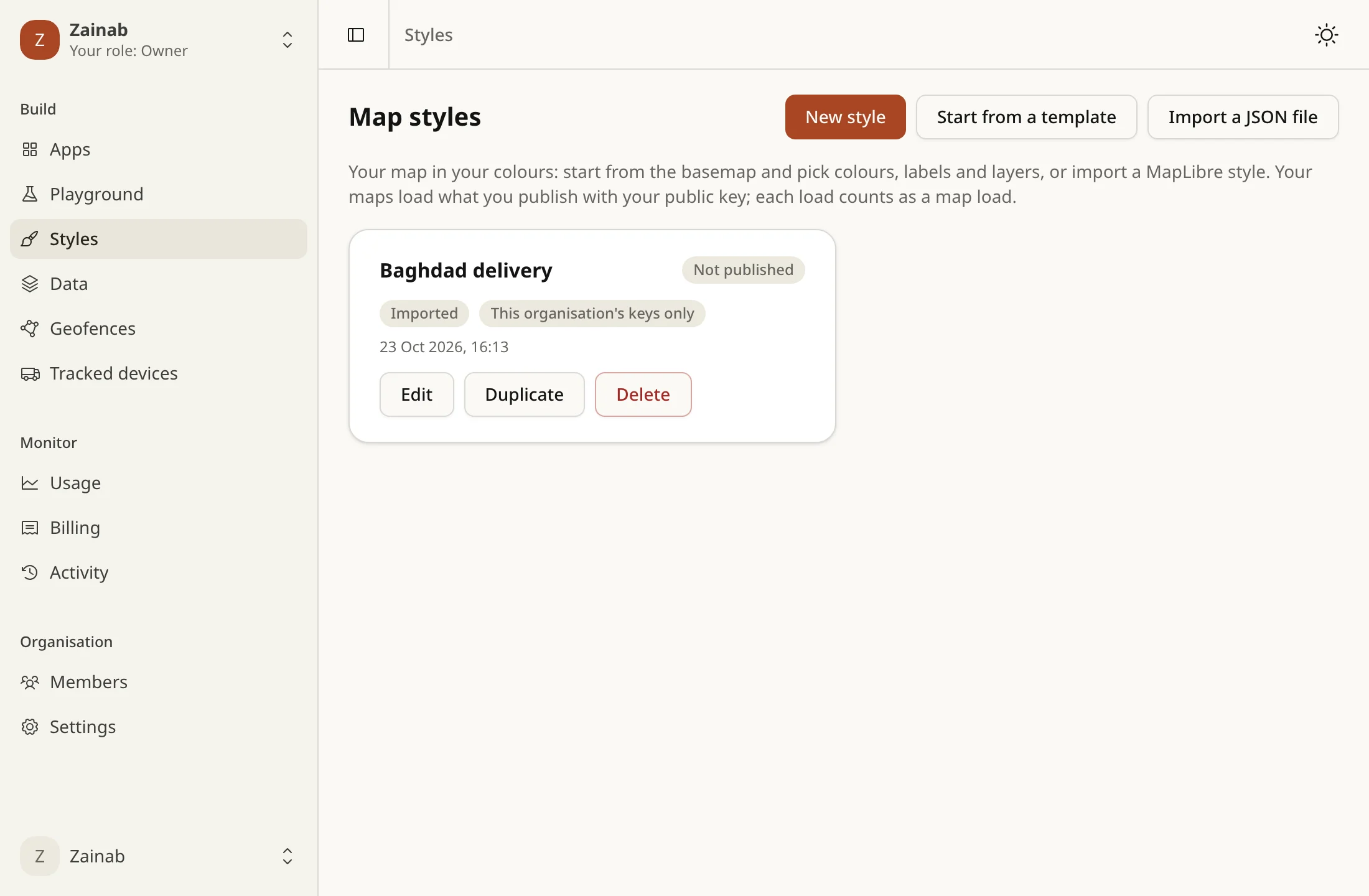Viewport: 1369px width, 896px height.
Task: Click the Geofences polygon icon
Action: pyautogui.click(x=30, y=329)
